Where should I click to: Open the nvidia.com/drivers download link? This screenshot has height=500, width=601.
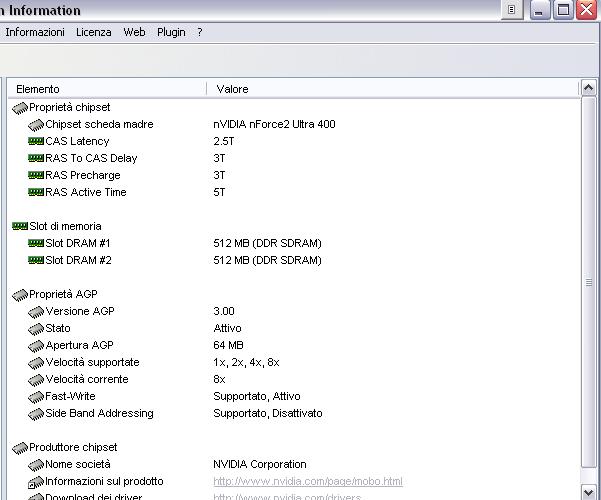point(287,497)
